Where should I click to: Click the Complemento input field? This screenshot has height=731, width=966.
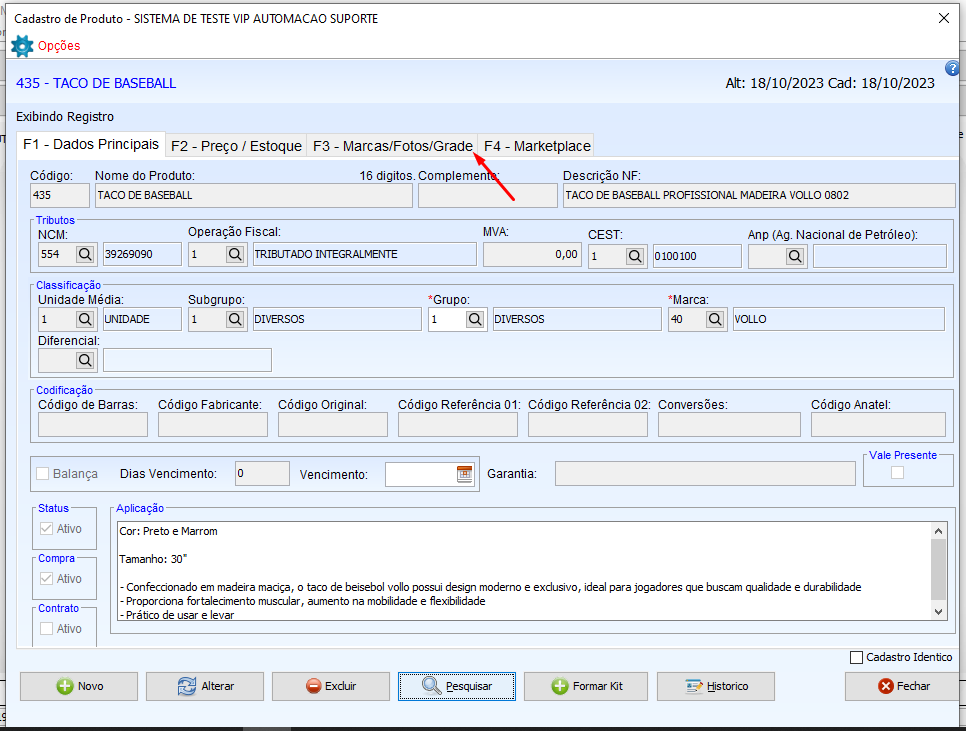[488, 195]
